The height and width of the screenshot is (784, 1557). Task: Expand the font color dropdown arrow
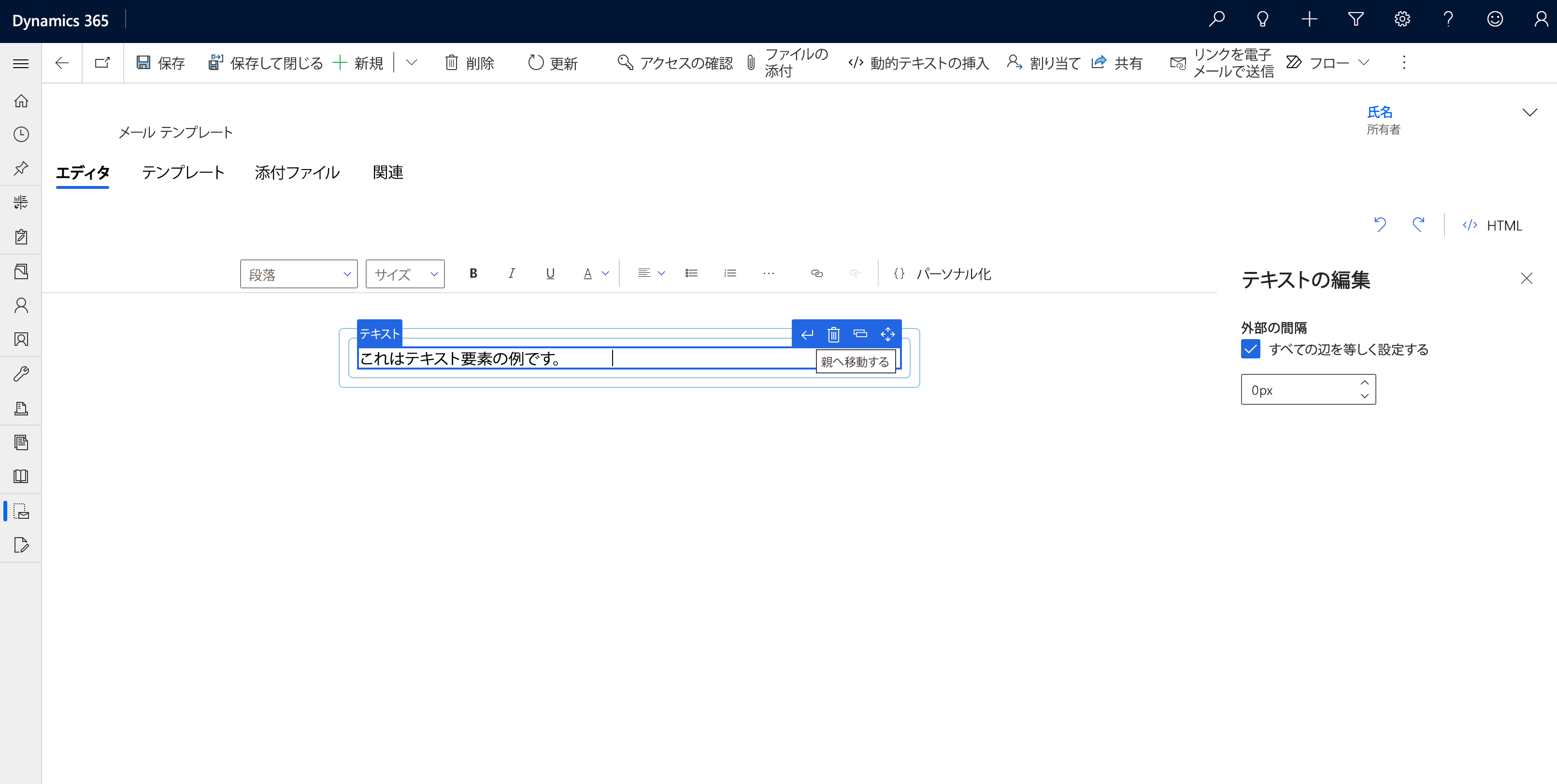(605, 274)
